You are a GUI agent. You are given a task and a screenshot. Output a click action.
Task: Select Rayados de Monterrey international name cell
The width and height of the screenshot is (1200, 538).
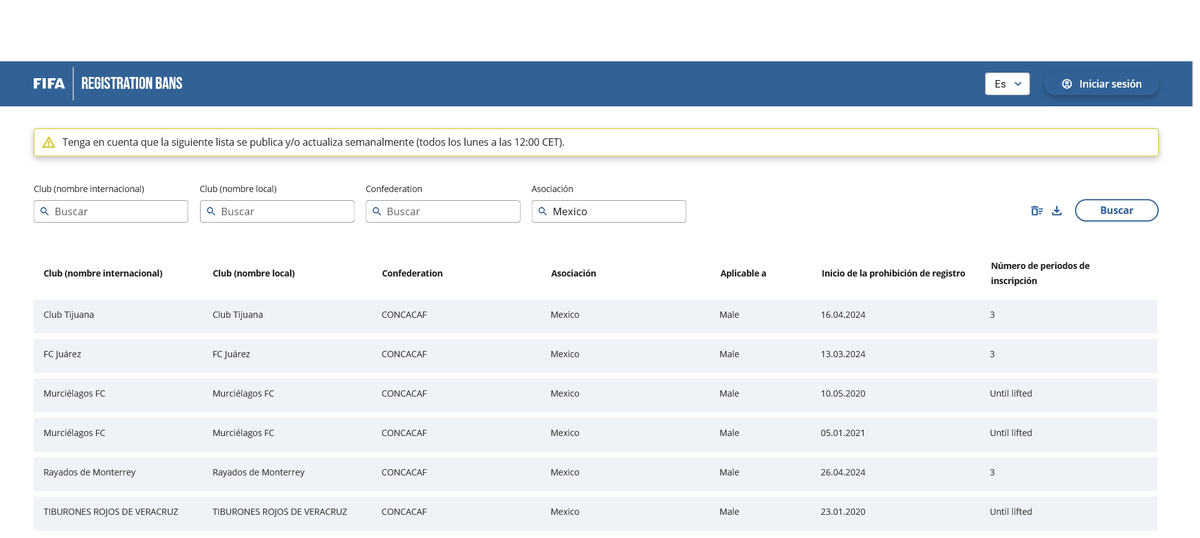[x=90, y=472]
